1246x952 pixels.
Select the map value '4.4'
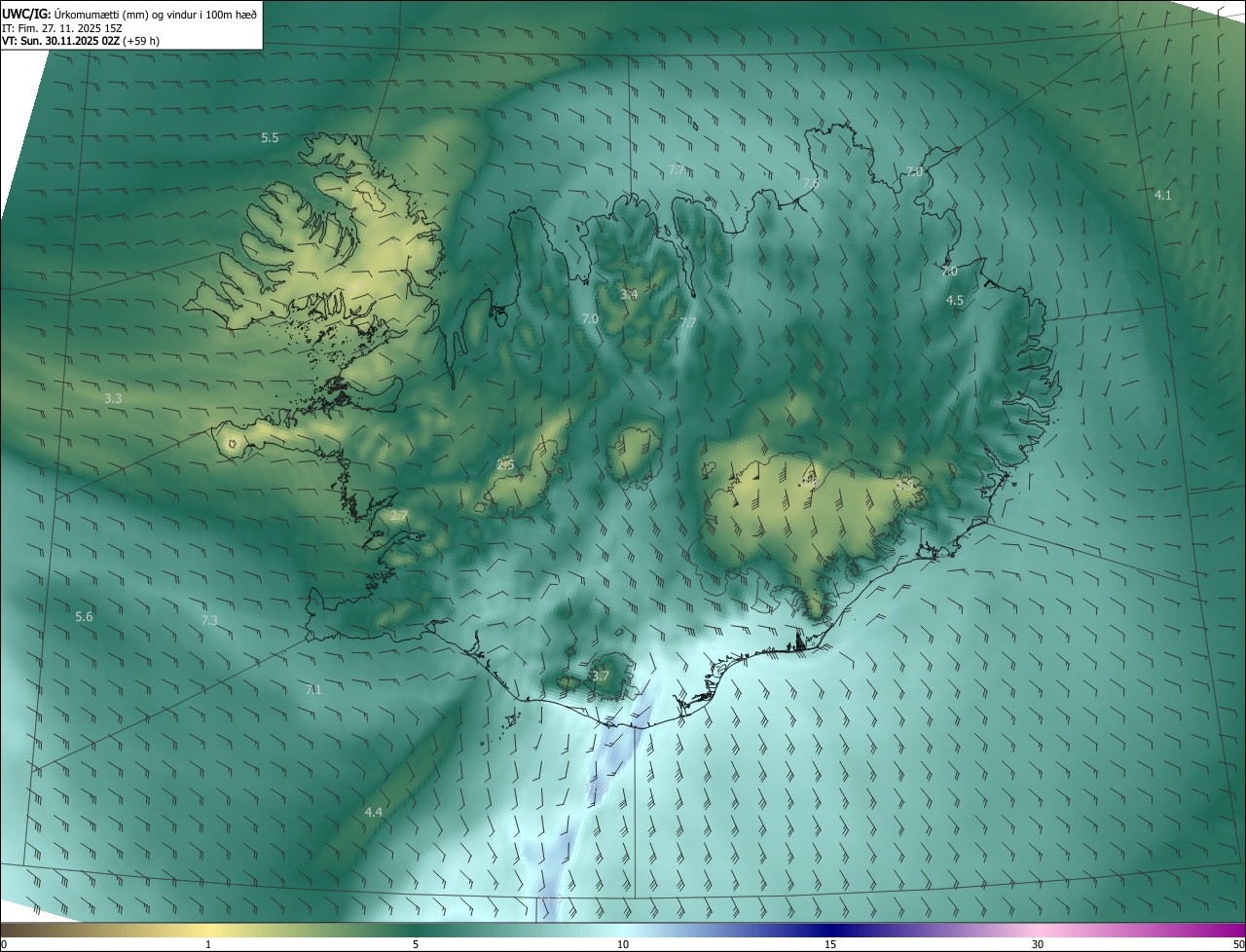pos(373,812)
